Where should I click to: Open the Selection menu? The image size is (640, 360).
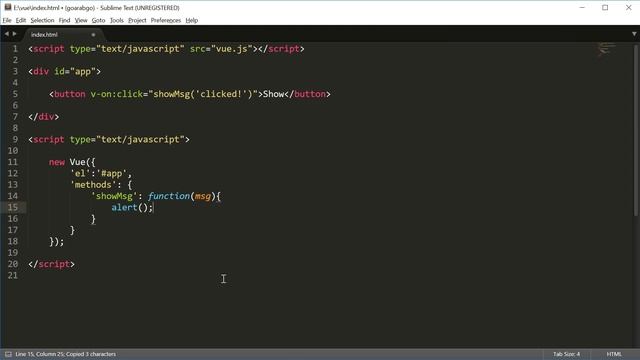tap(42, 20)
